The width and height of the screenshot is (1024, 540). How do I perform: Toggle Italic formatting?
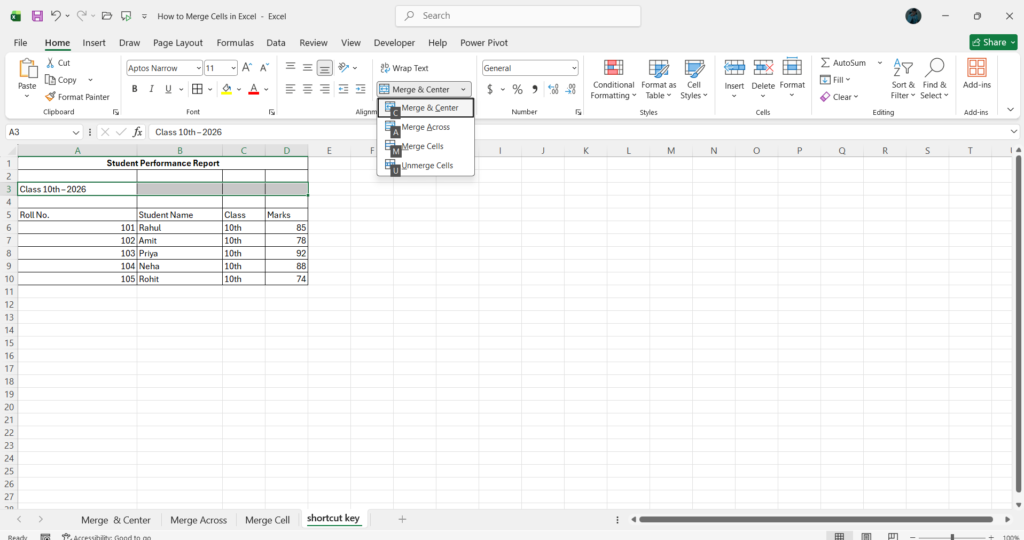point(152,89)
